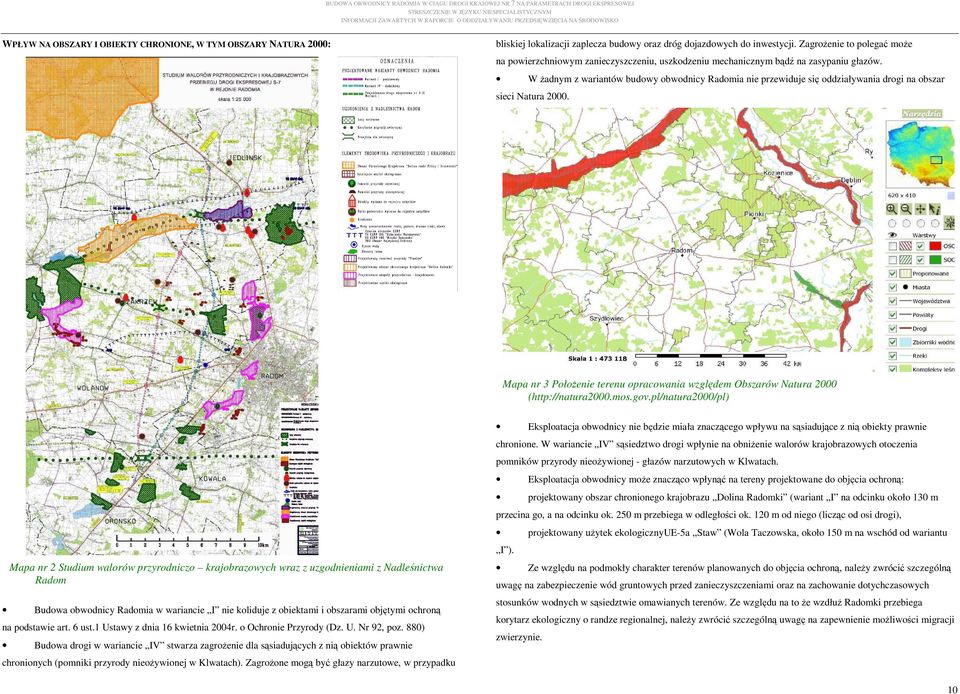Image resolution: width=960 pixels, height=694 pixels.
Task: Click the green SOC color swatch
Action: 936,259
